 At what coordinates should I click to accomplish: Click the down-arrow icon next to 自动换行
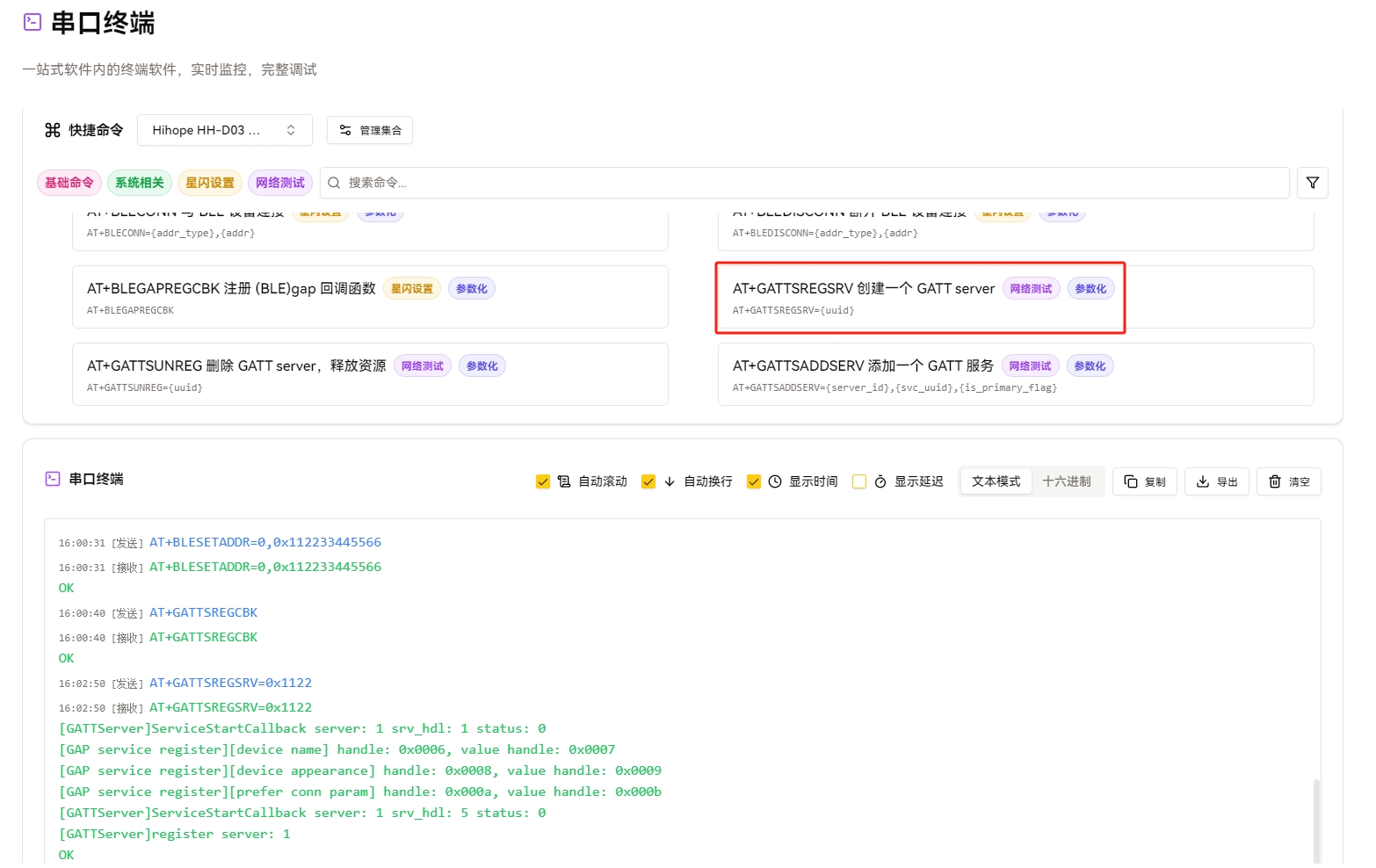(x=670, y=481)
